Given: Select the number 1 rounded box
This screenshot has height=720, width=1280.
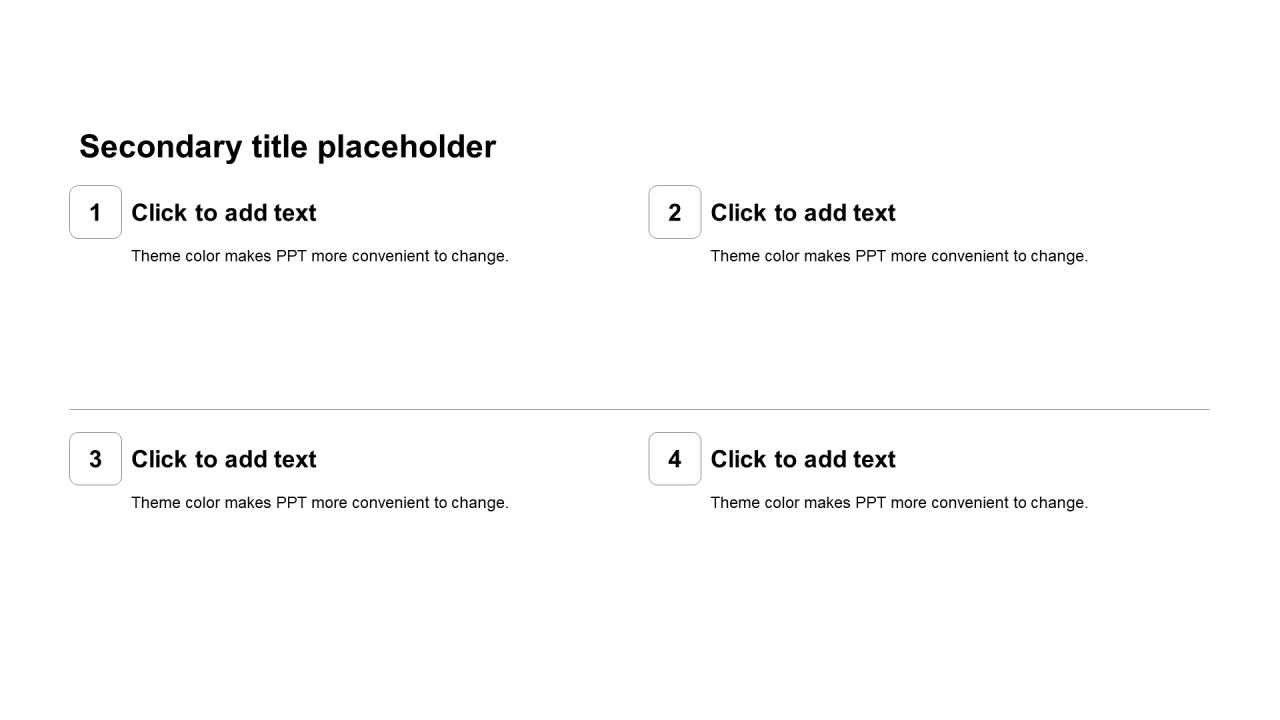Looking at the screenshot, I should pyautogui.click(x=96, y=212).
